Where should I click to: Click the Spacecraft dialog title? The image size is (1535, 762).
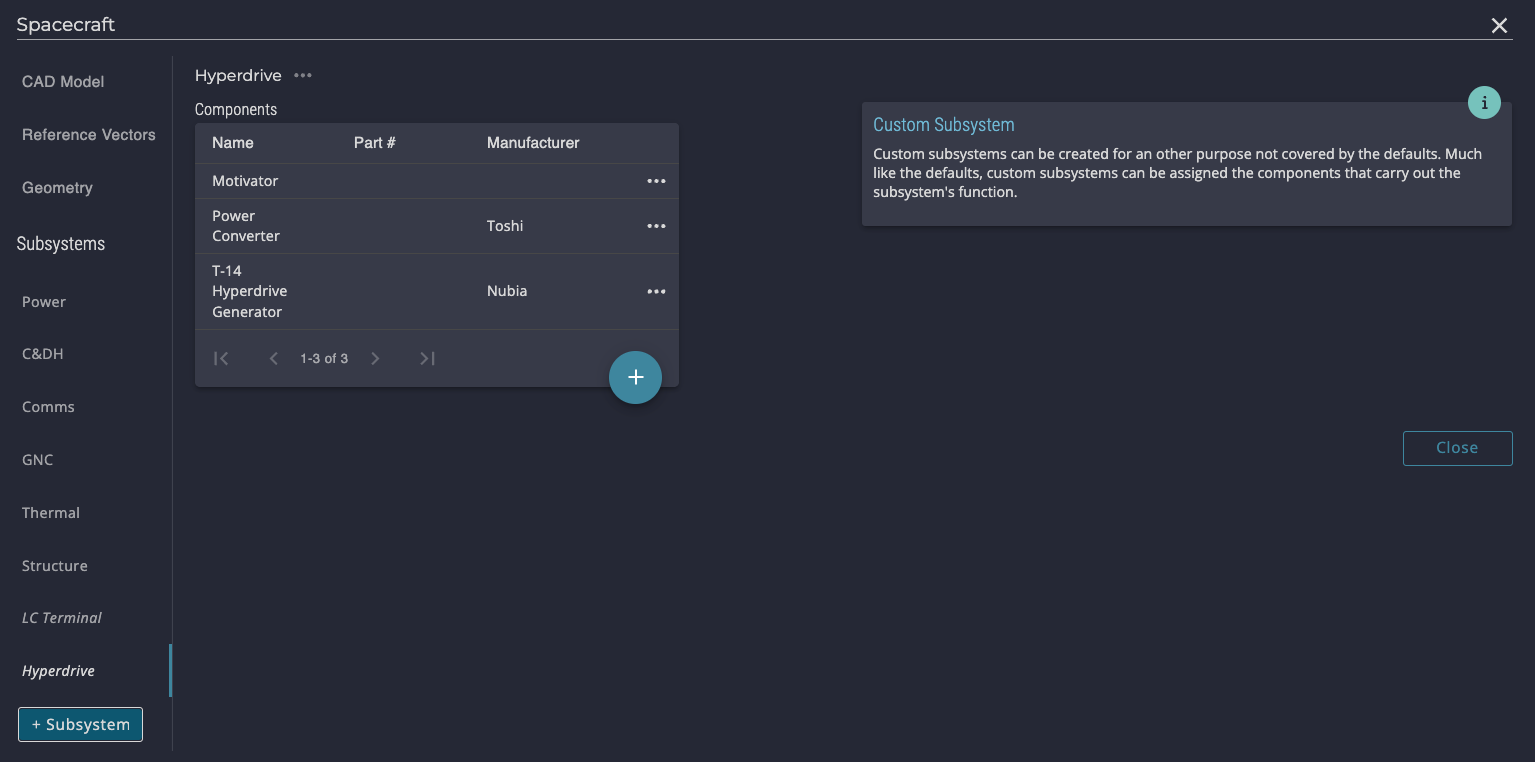pyautogui.click(x=66, y=25)
